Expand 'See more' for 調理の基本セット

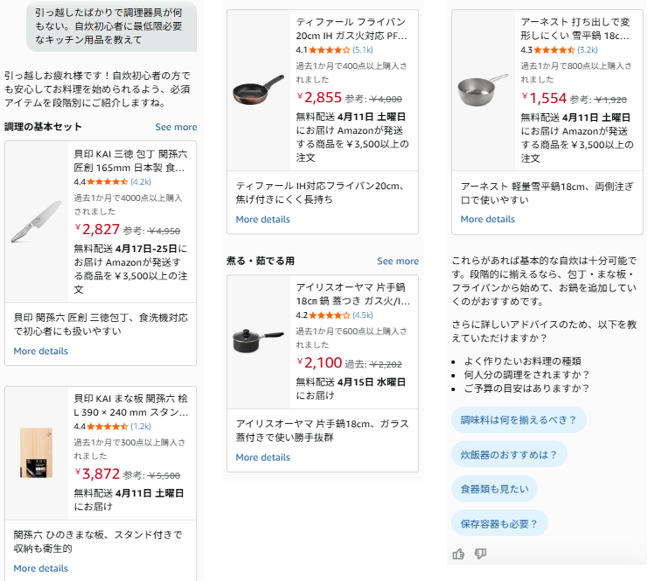point(176,127)
